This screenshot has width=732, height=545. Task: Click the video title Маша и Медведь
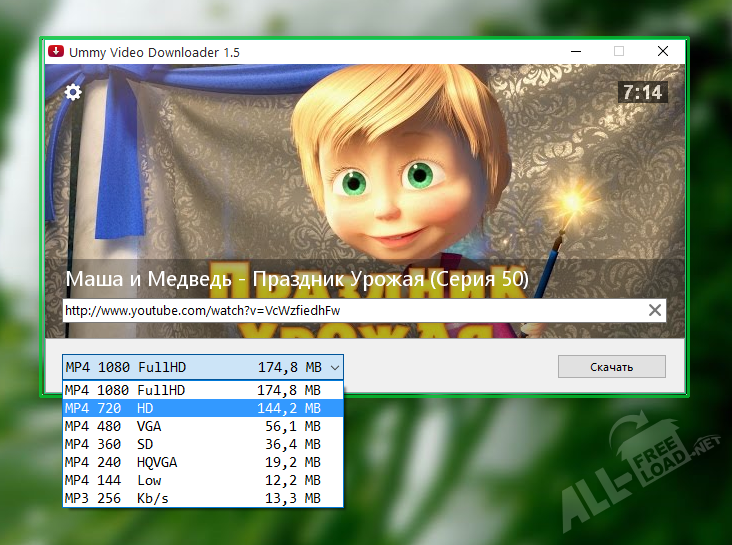[296, 277]
